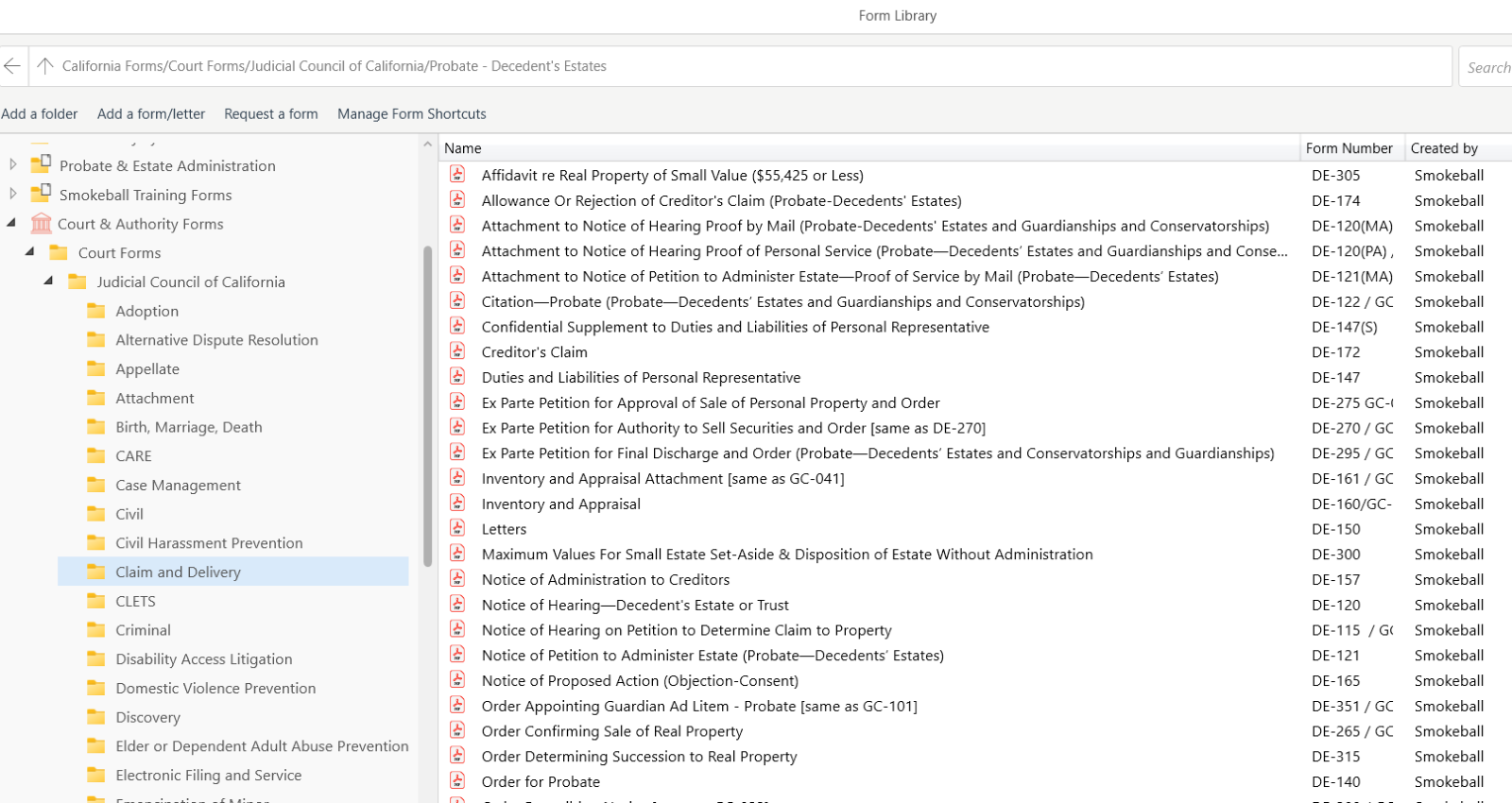Select form number DE-121(MA) cell
The height and width of the screenshot is (803, 1512).
(1352, 277)
